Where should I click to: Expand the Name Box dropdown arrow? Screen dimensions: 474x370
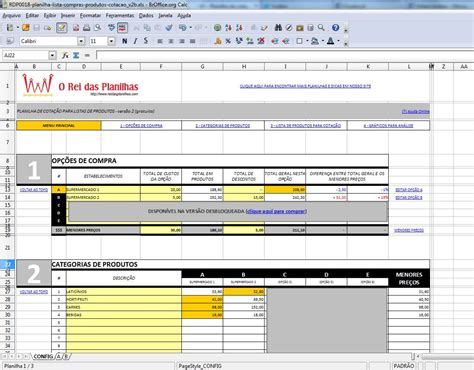click(x=52, y=55)
